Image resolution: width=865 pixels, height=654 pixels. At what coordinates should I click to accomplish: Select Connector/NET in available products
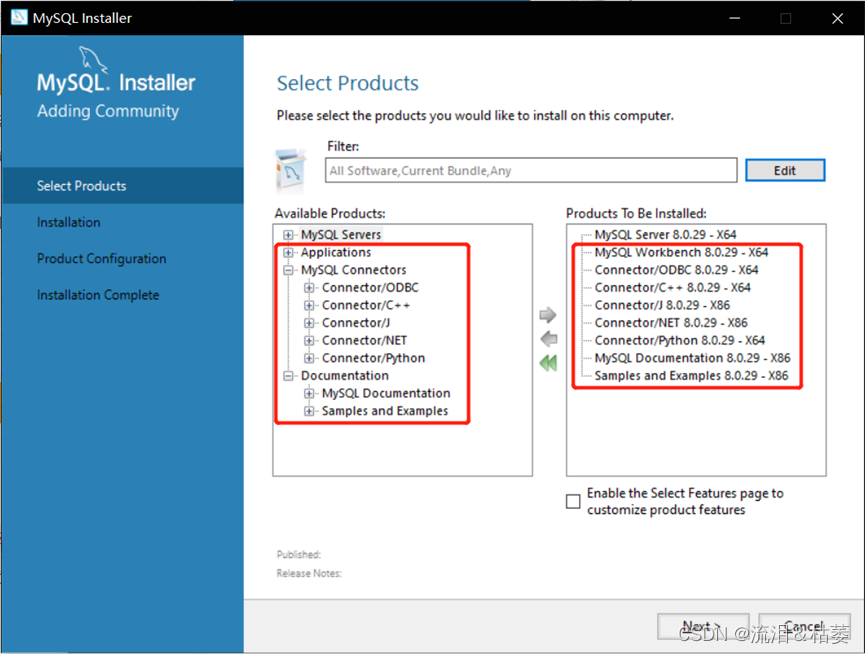364,341
